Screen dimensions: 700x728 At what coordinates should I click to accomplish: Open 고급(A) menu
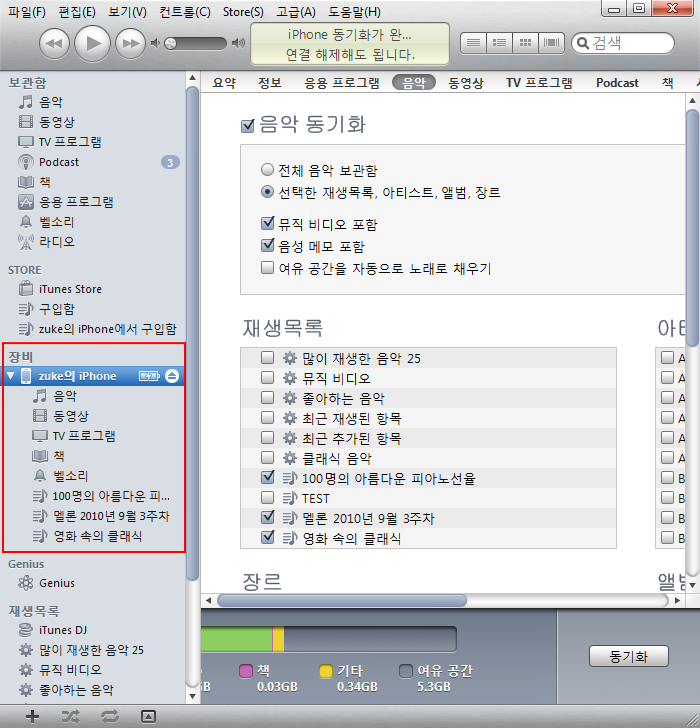[x=296, y=12]
